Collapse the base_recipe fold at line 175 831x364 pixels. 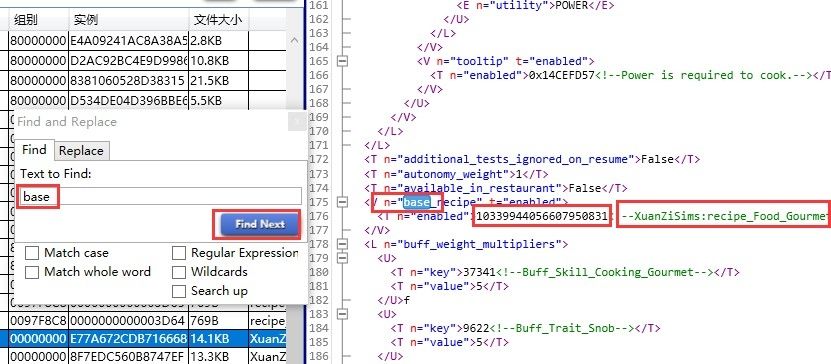343,202
